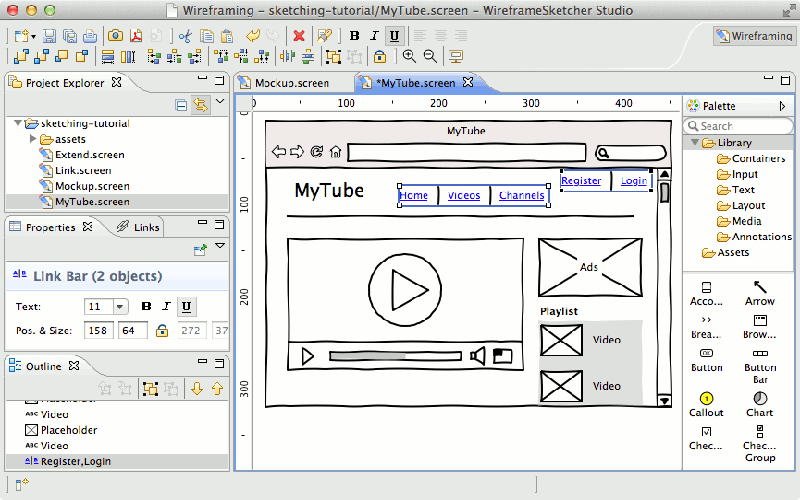Toggle Link with Editor in Project Explorer
The width and height of the screenshot is (800, 500).
click(201, 105)
